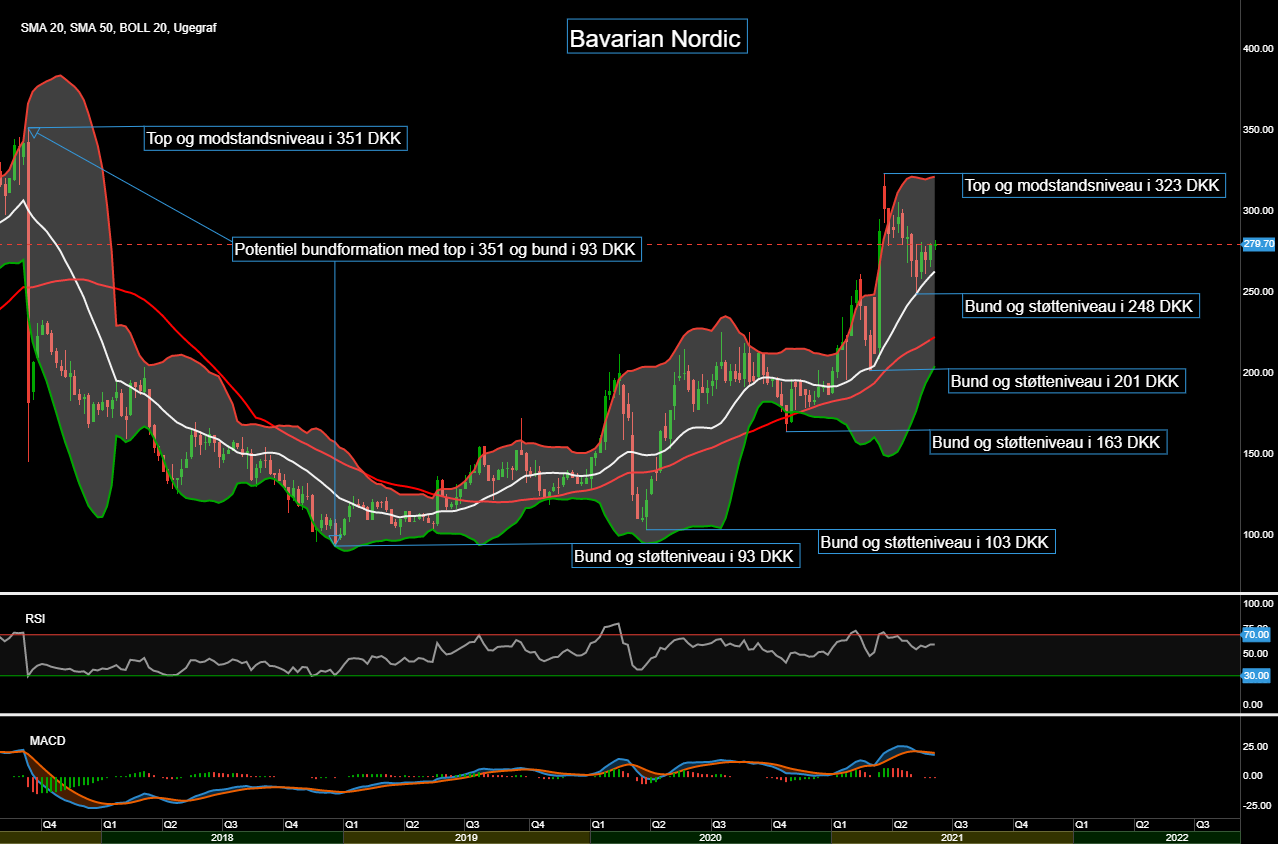The width and height of the screenshot is (1278, 844).
Task: Click the 2019 year label on timeline
Action: (466, 837)
